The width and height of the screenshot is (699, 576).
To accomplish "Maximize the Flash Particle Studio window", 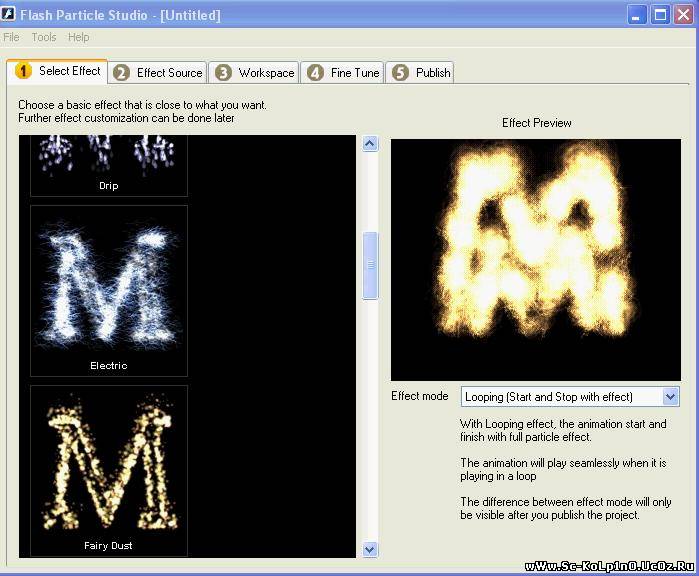I will pos(660,15).
